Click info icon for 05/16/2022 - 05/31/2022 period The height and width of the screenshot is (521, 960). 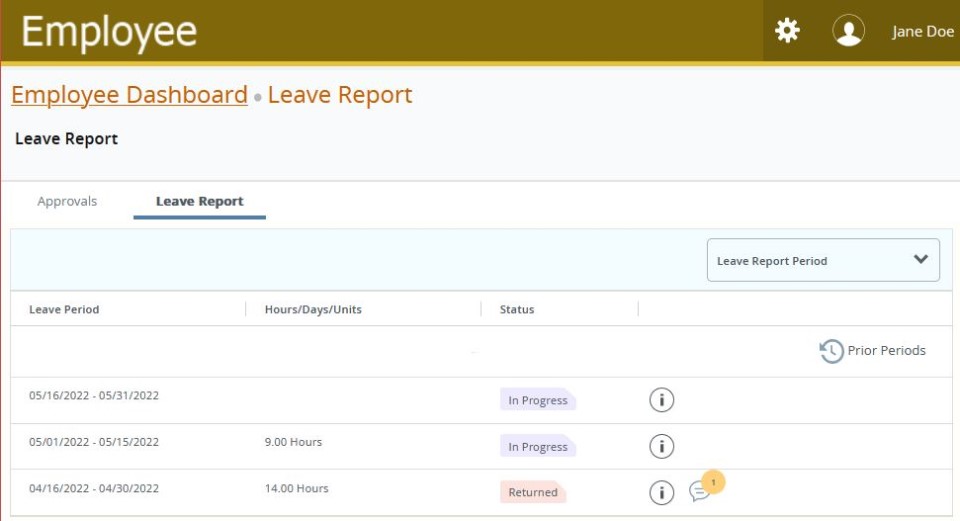(661, 400)
